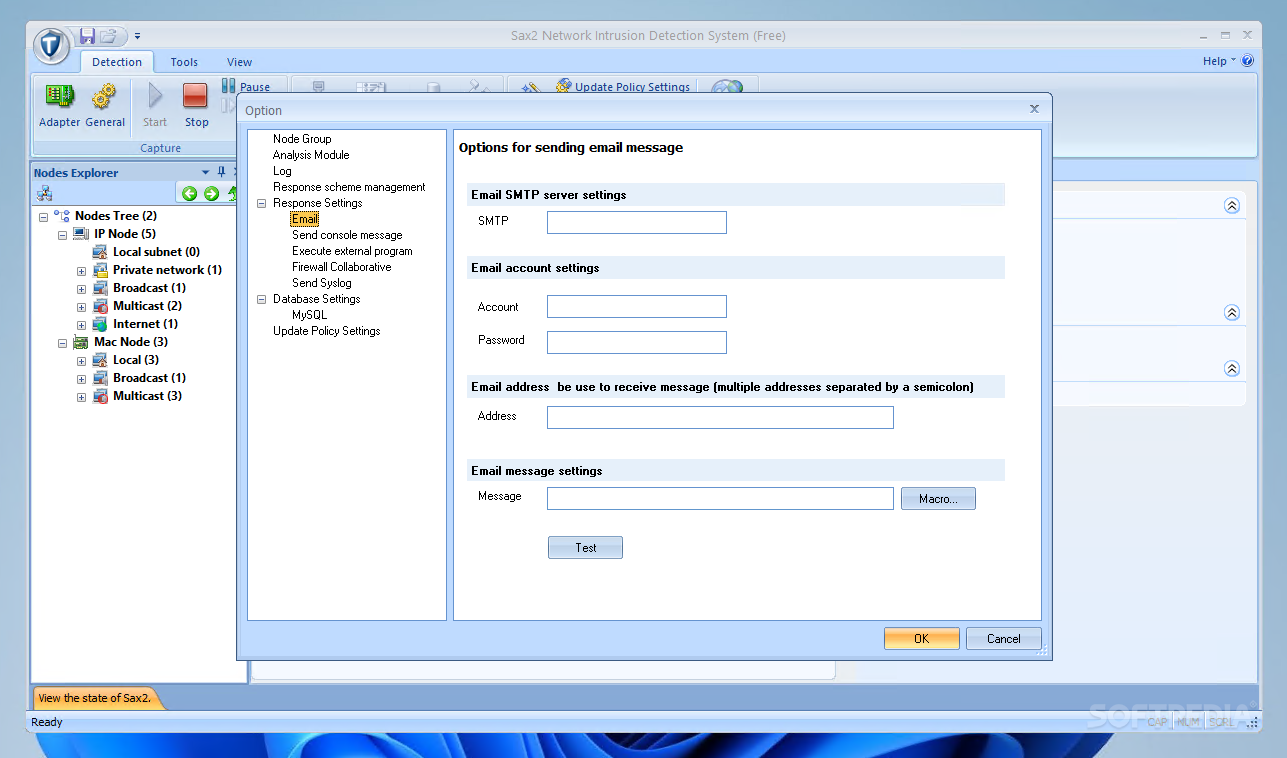Click the top collapse chevron in right pane
The image size is (1287, 758).
point(1232,205)
